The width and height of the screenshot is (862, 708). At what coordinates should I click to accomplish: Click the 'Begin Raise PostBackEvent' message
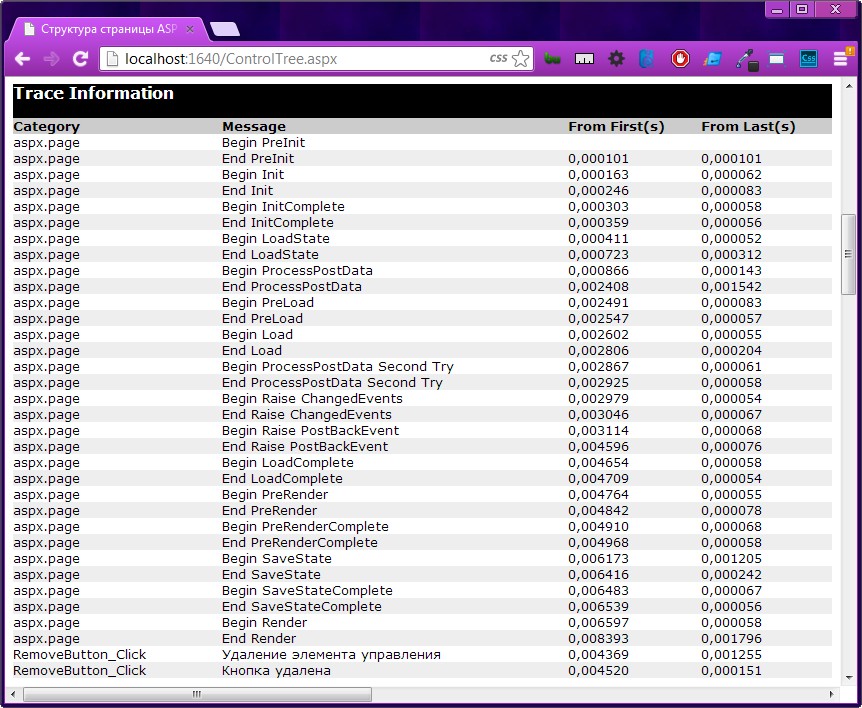tap(311, 430)
